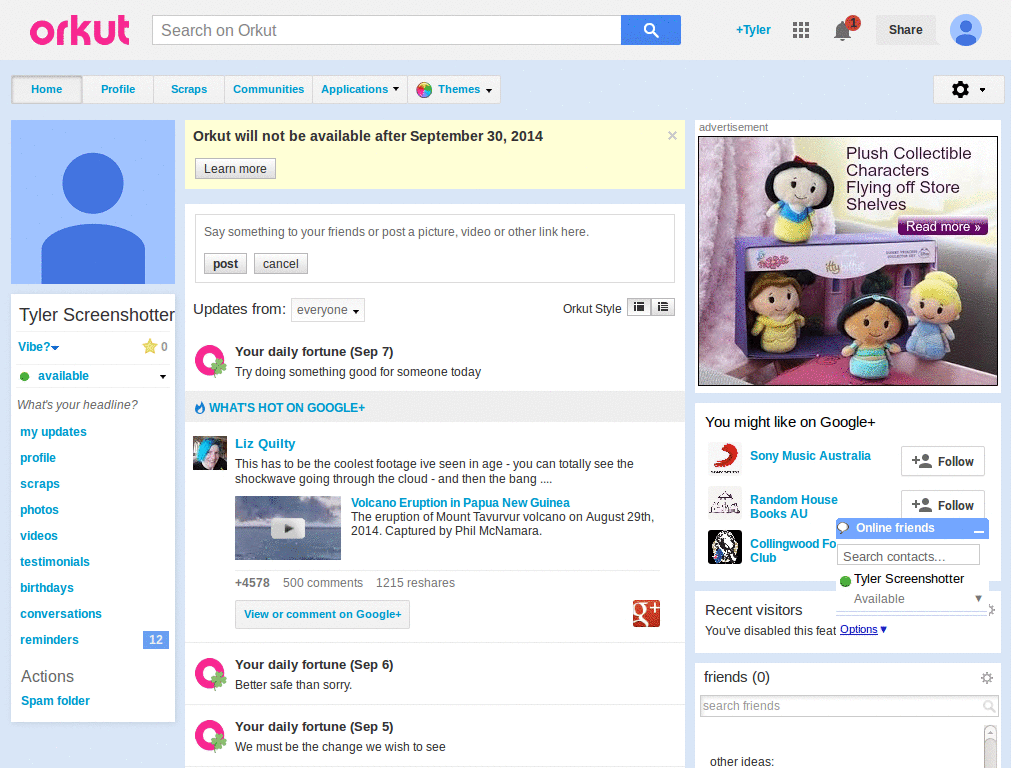Expand the Applications menu
Viewport: 1024px width, 768px height.
360,89
